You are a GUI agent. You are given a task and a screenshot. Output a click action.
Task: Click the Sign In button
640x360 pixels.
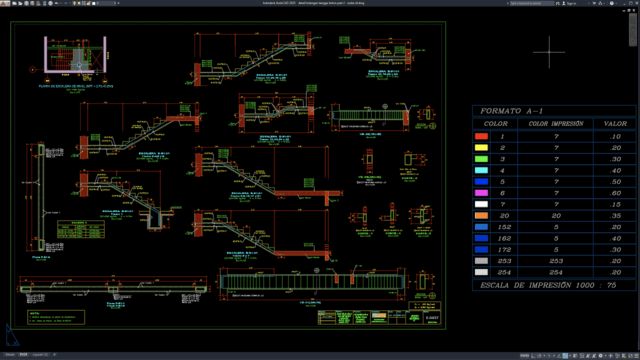[569, 3]
